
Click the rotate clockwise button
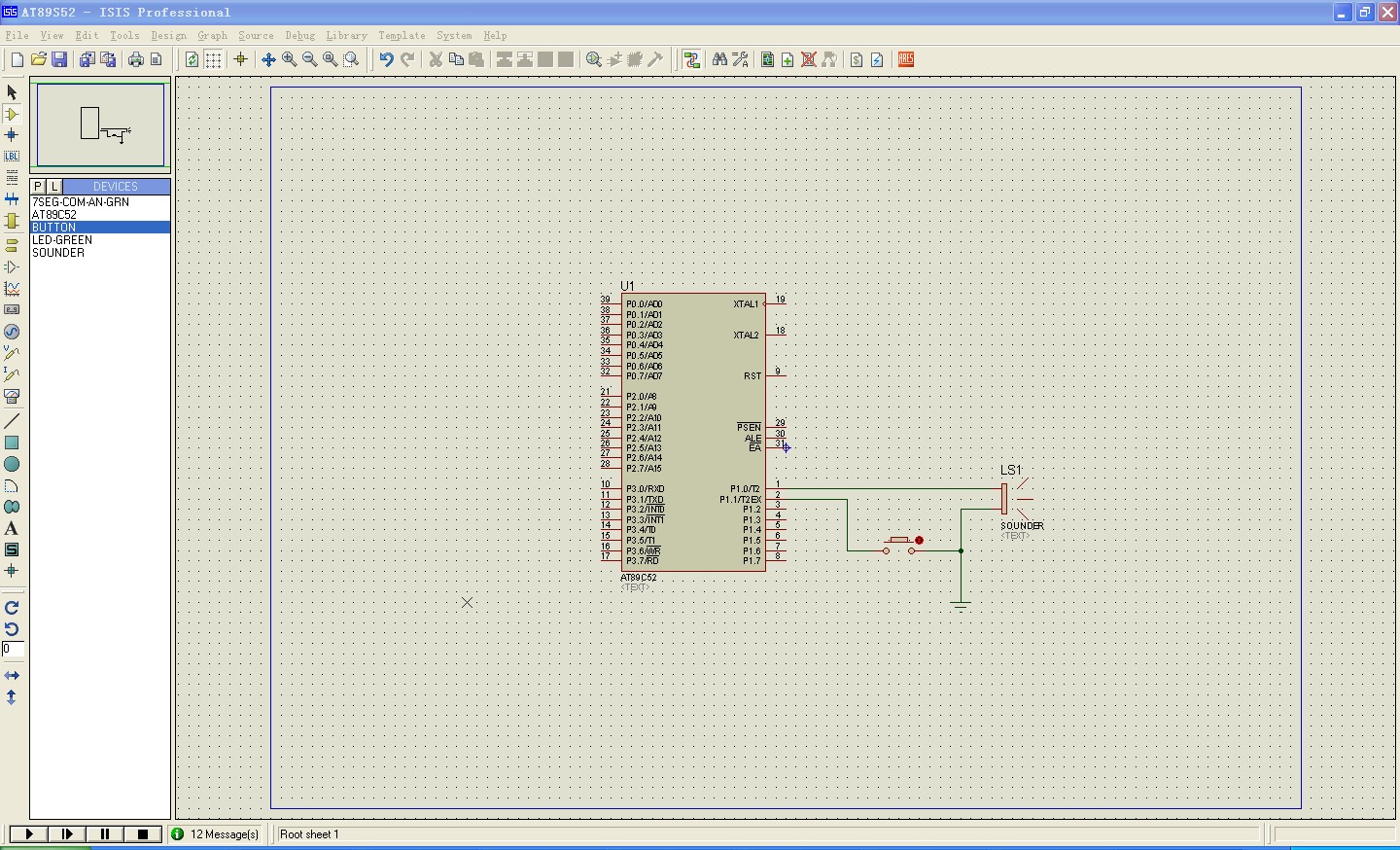coord(12,608)
